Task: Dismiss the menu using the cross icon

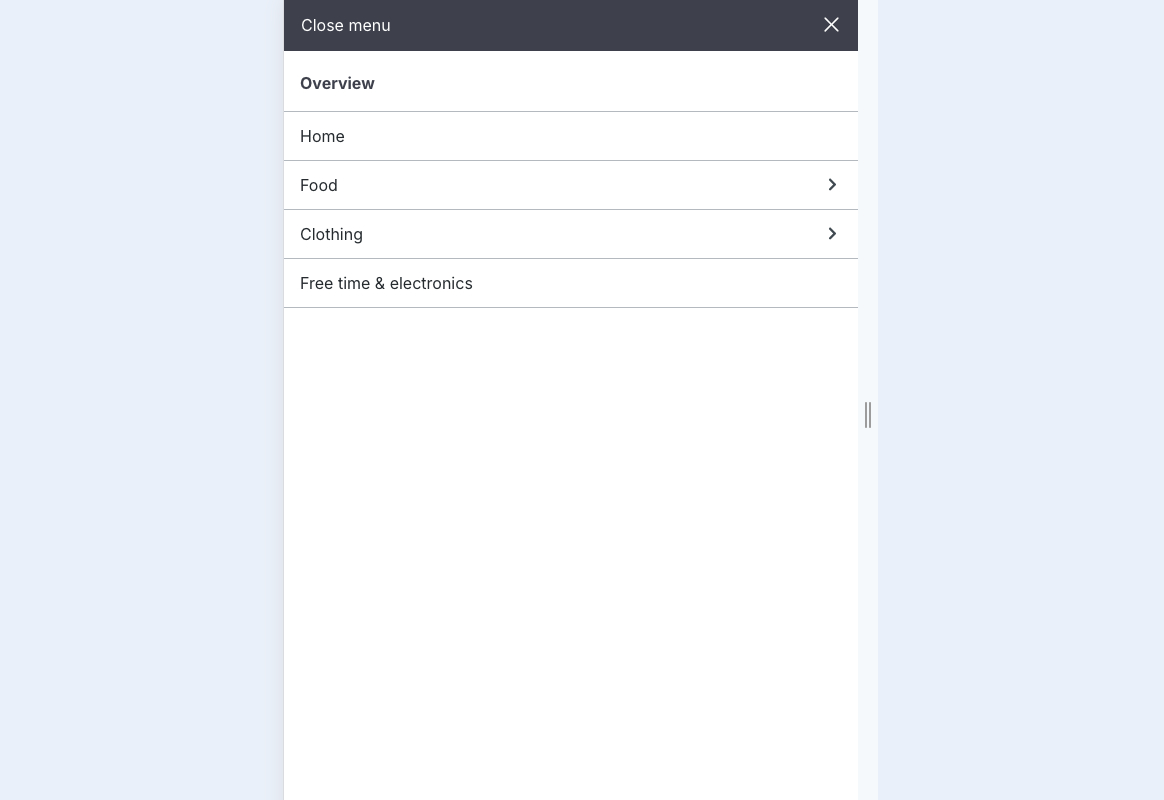Action: 831,25
